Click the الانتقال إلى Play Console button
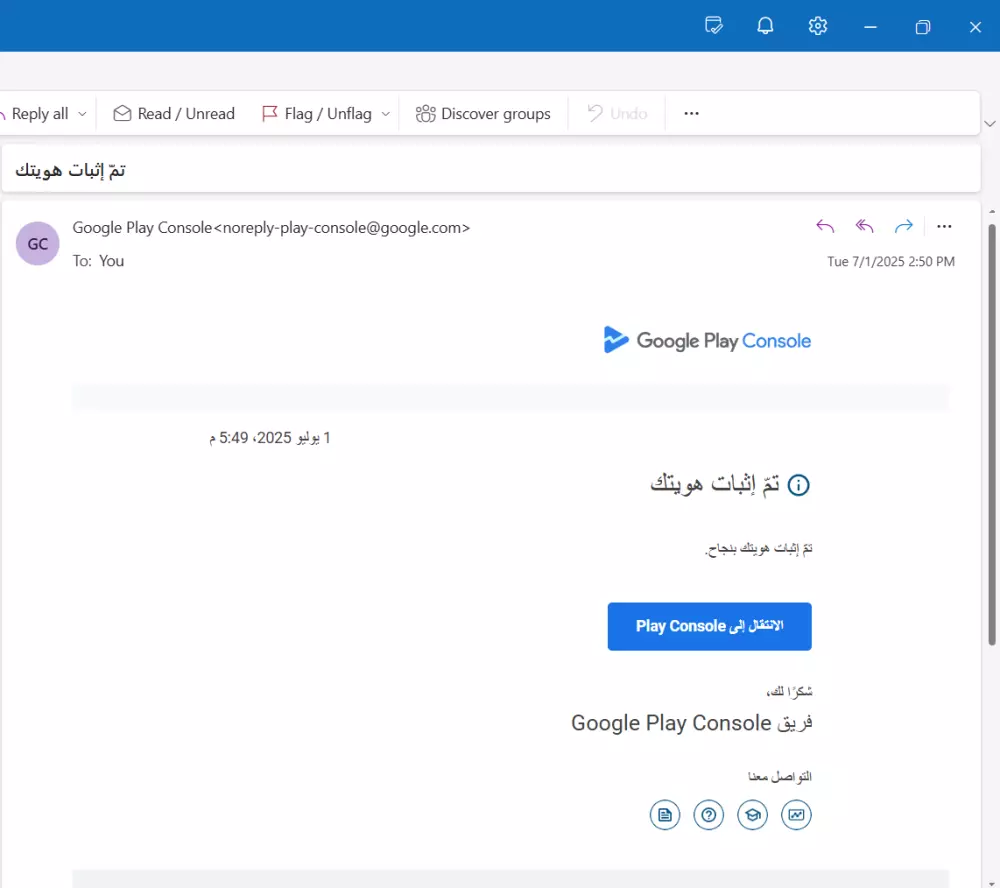 point(709,626)
